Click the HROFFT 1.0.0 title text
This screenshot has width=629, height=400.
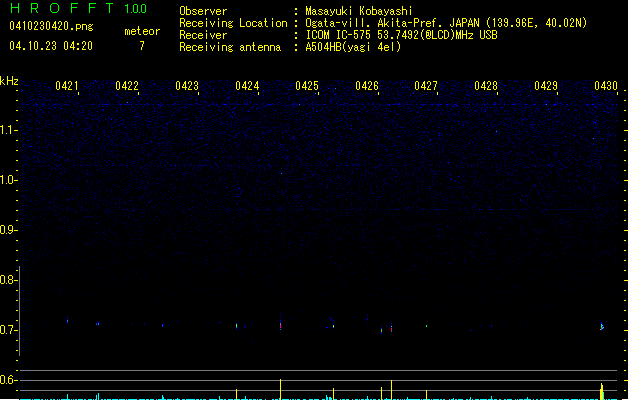point(79,8)
